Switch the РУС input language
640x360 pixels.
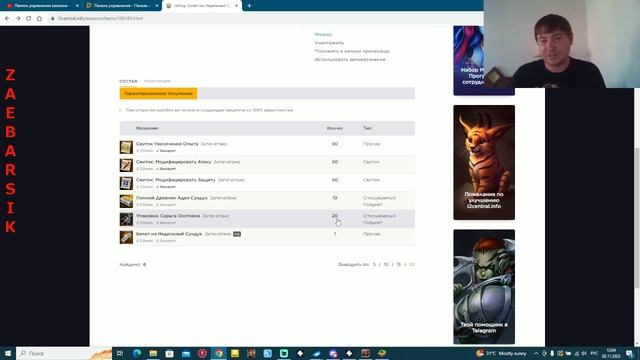pos(594,353)
